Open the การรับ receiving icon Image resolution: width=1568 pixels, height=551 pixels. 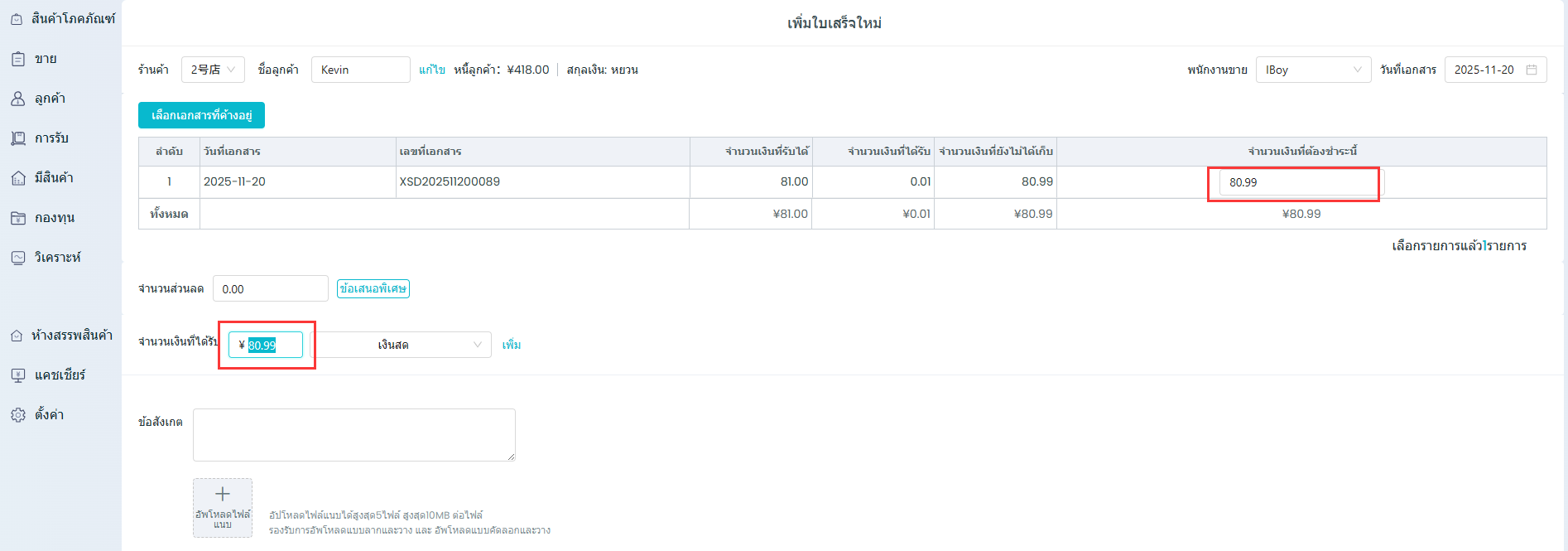pos(18,138)
